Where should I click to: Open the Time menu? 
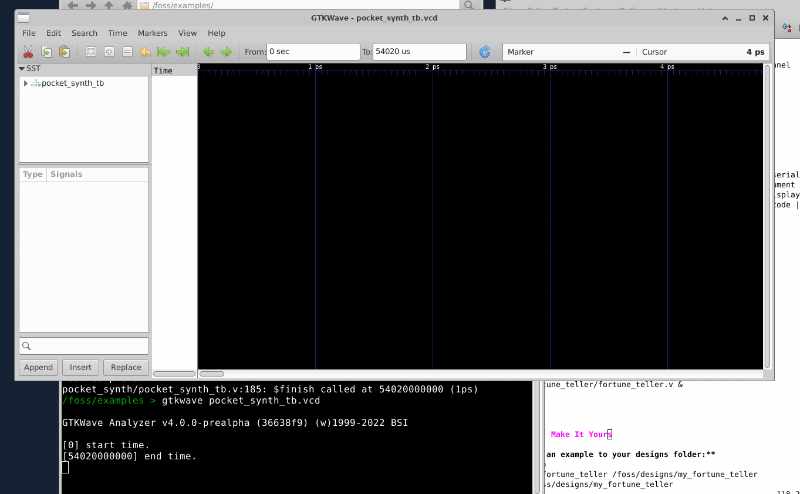pos(117,33)
